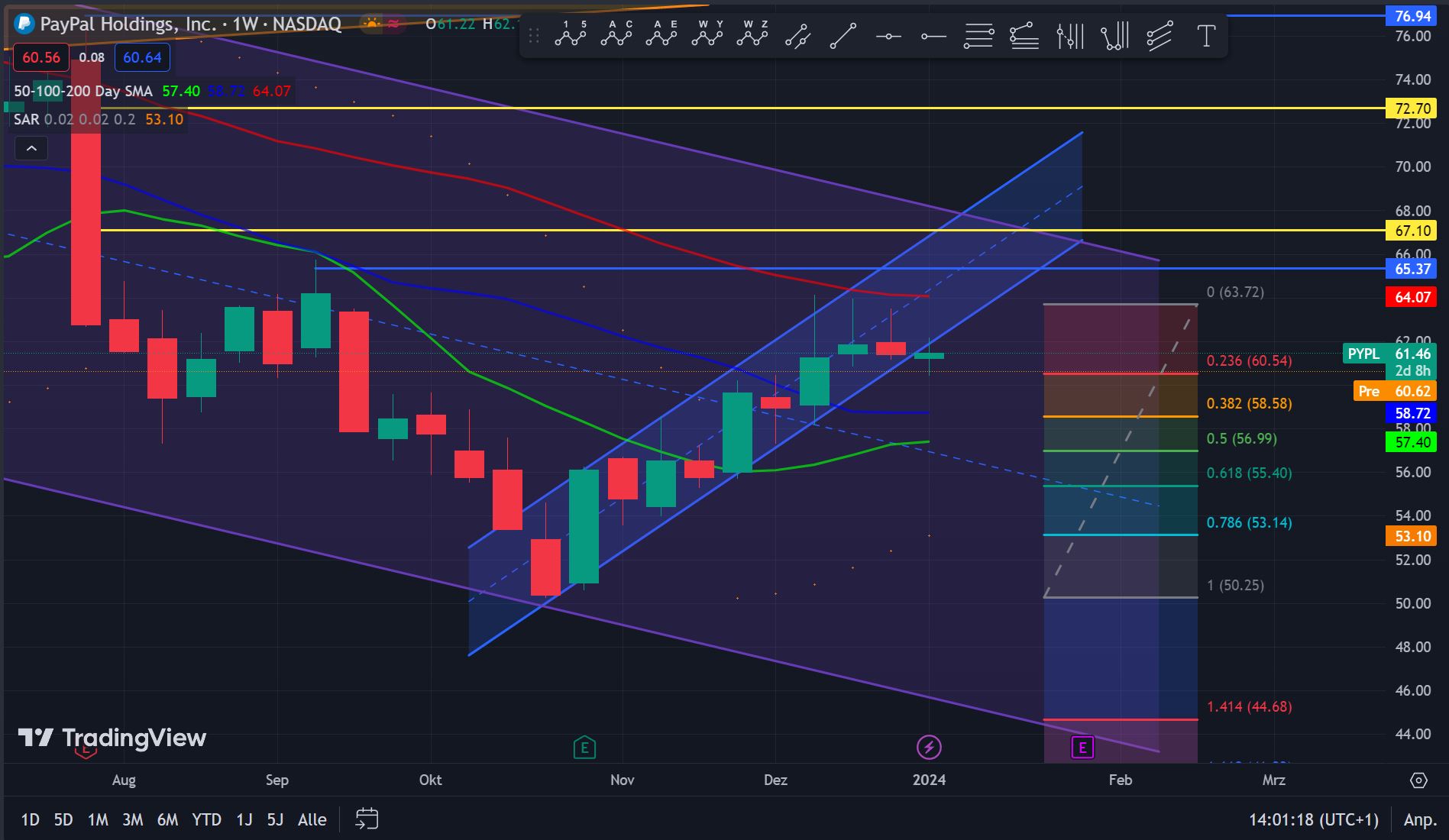This screenshot has width=1449, height=840.
Task: Select the Fib Retracement tool
Action: 979,35
